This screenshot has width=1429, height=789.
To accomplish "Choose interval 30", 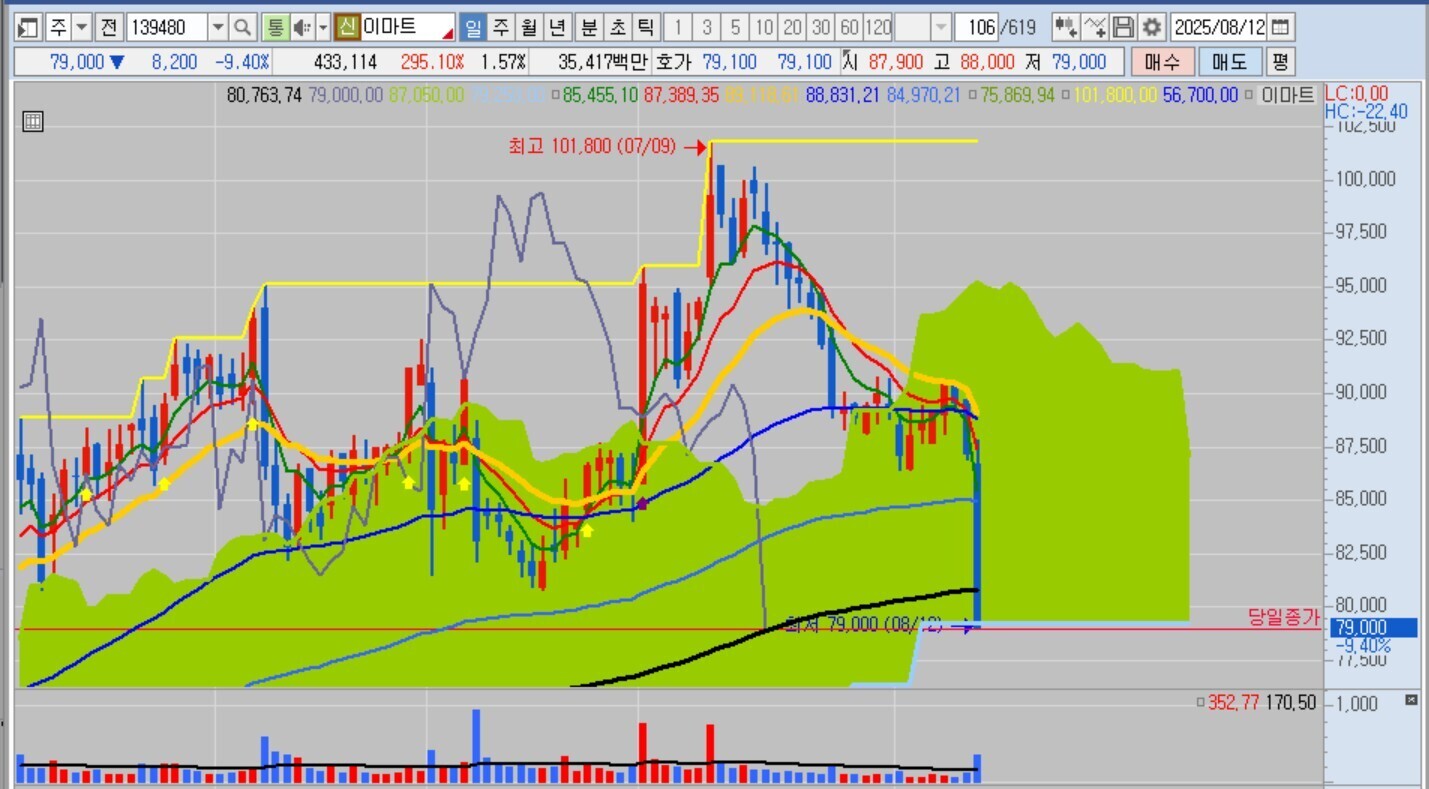I will point(821,27).
